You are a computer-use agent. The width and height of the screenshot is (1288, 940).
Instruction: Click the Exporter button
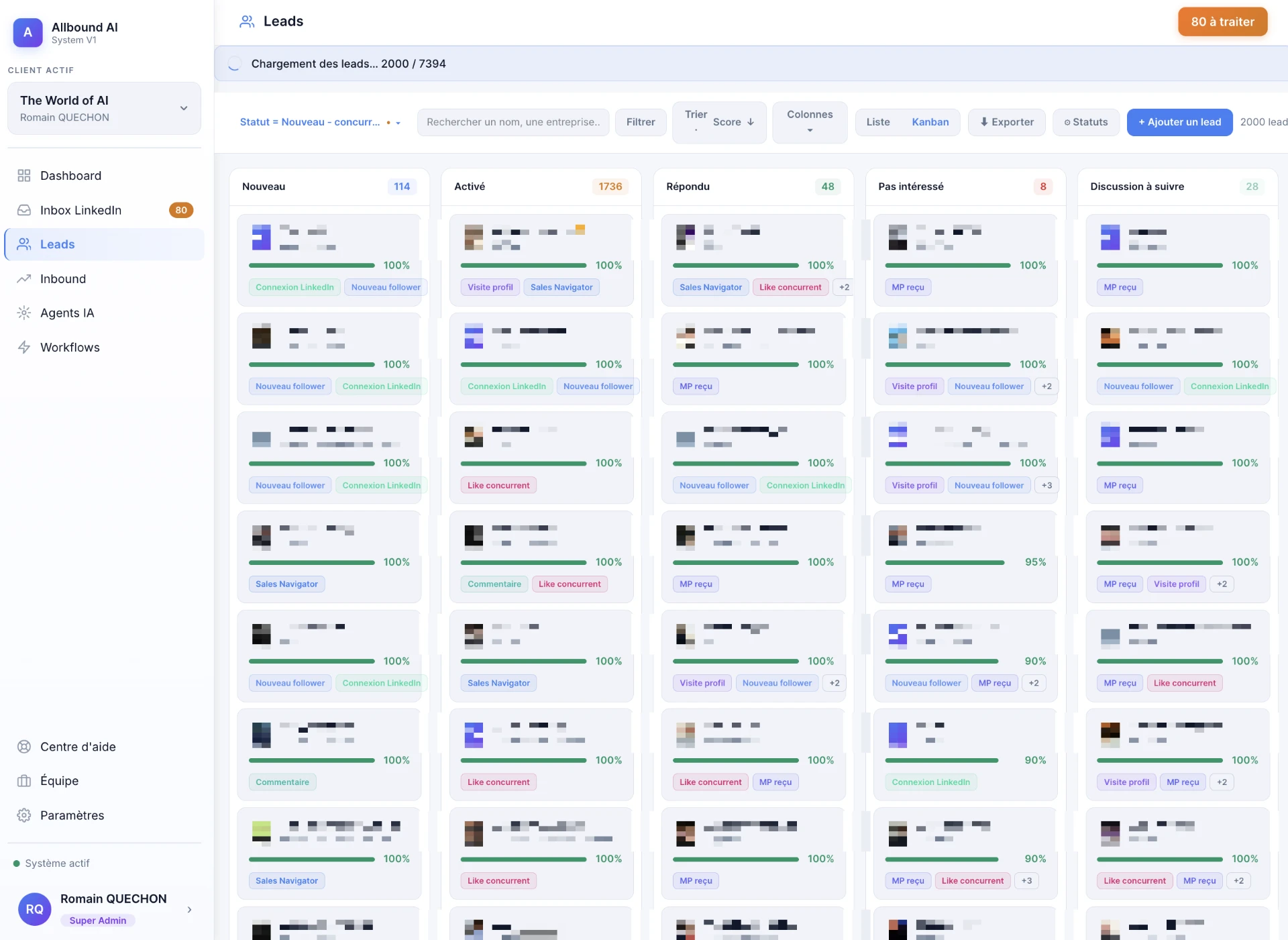pos(1006,122)
